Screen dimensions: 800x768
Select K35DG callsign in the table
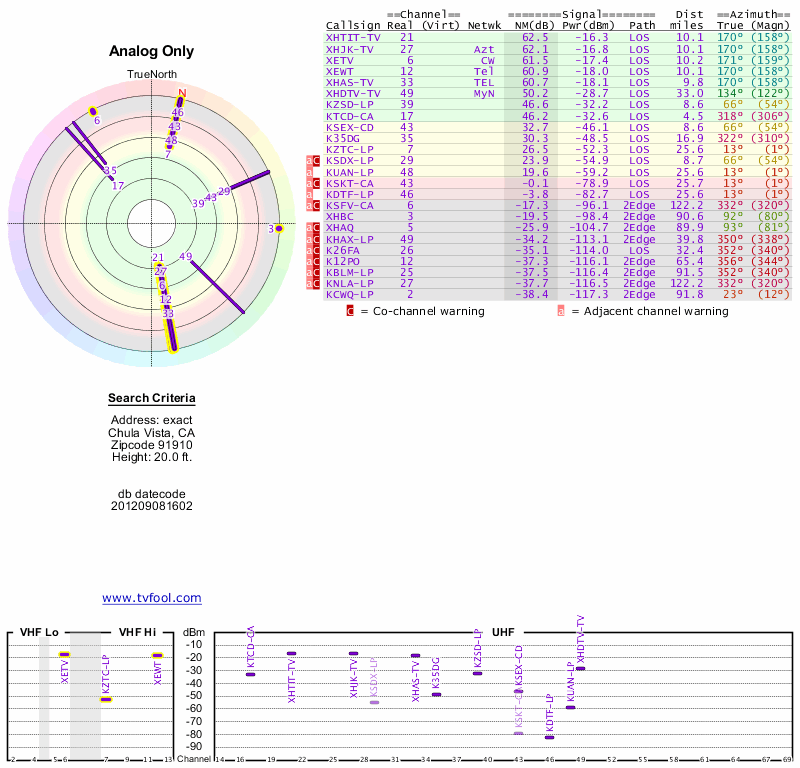[343, 139]
